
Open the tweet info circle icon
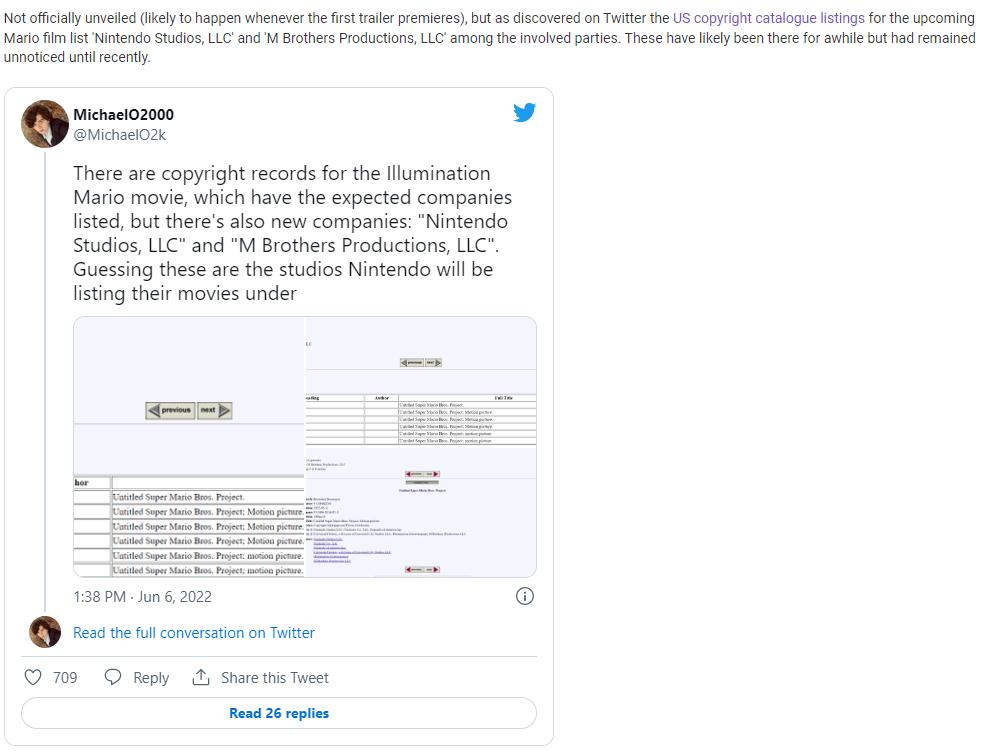tap(524, 597)
